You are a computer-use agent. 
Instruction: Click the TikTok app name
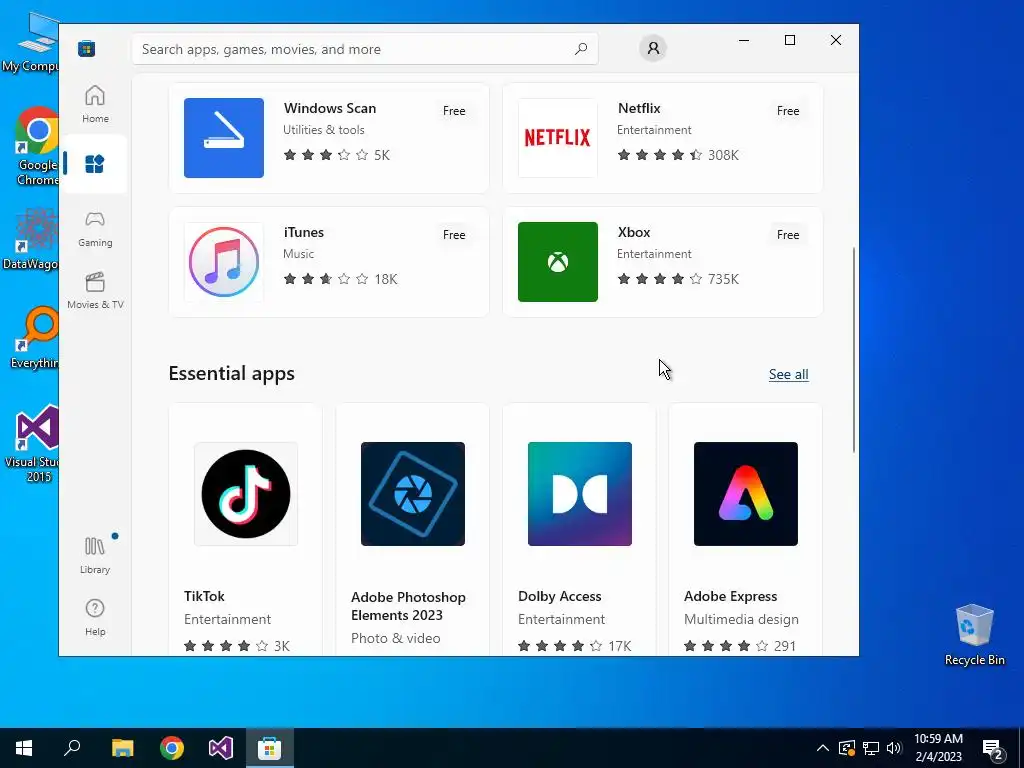[x=204, y=596]
